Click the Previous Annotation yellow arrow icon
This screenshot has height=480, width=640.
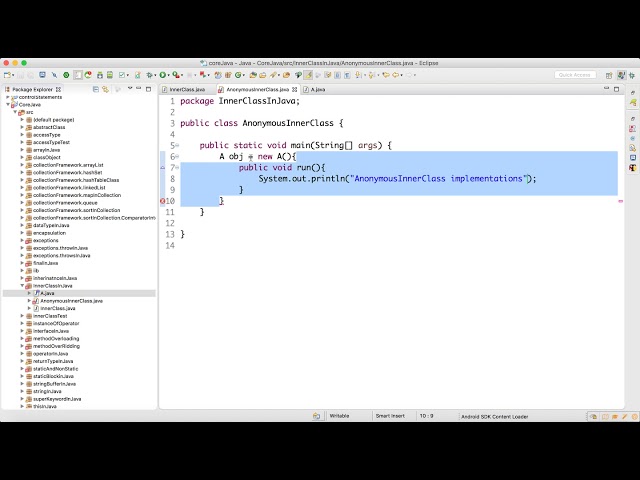click(x=372, y=75)
